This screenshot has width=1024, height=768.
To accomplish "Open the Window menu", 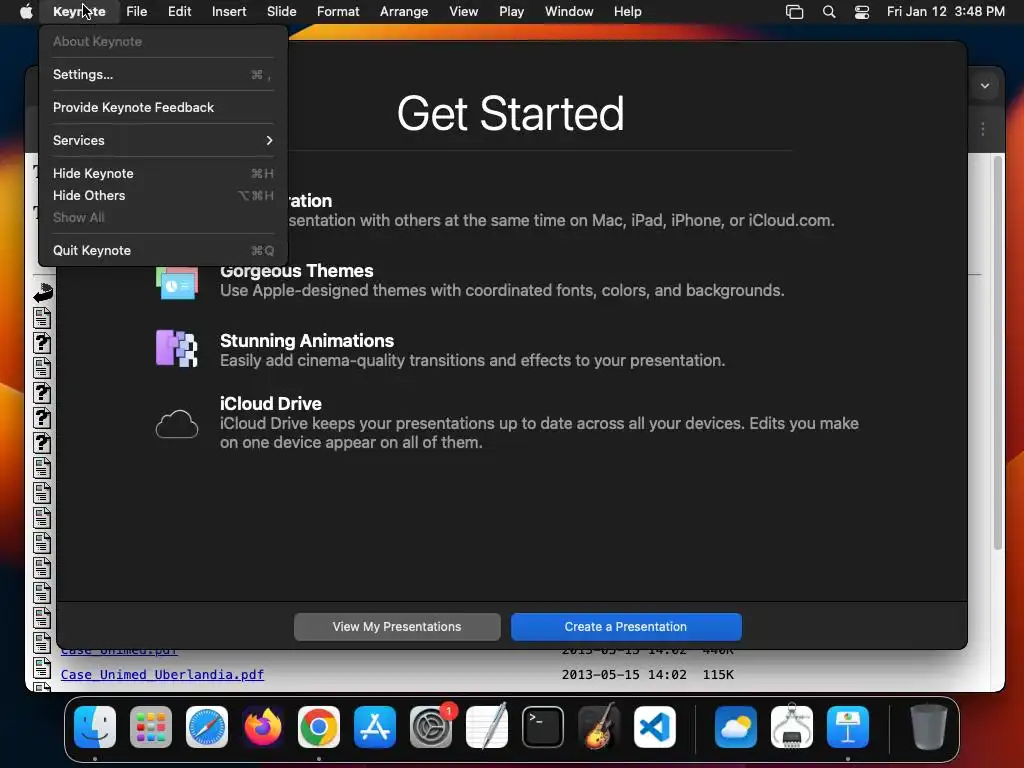I will (569, 12).
